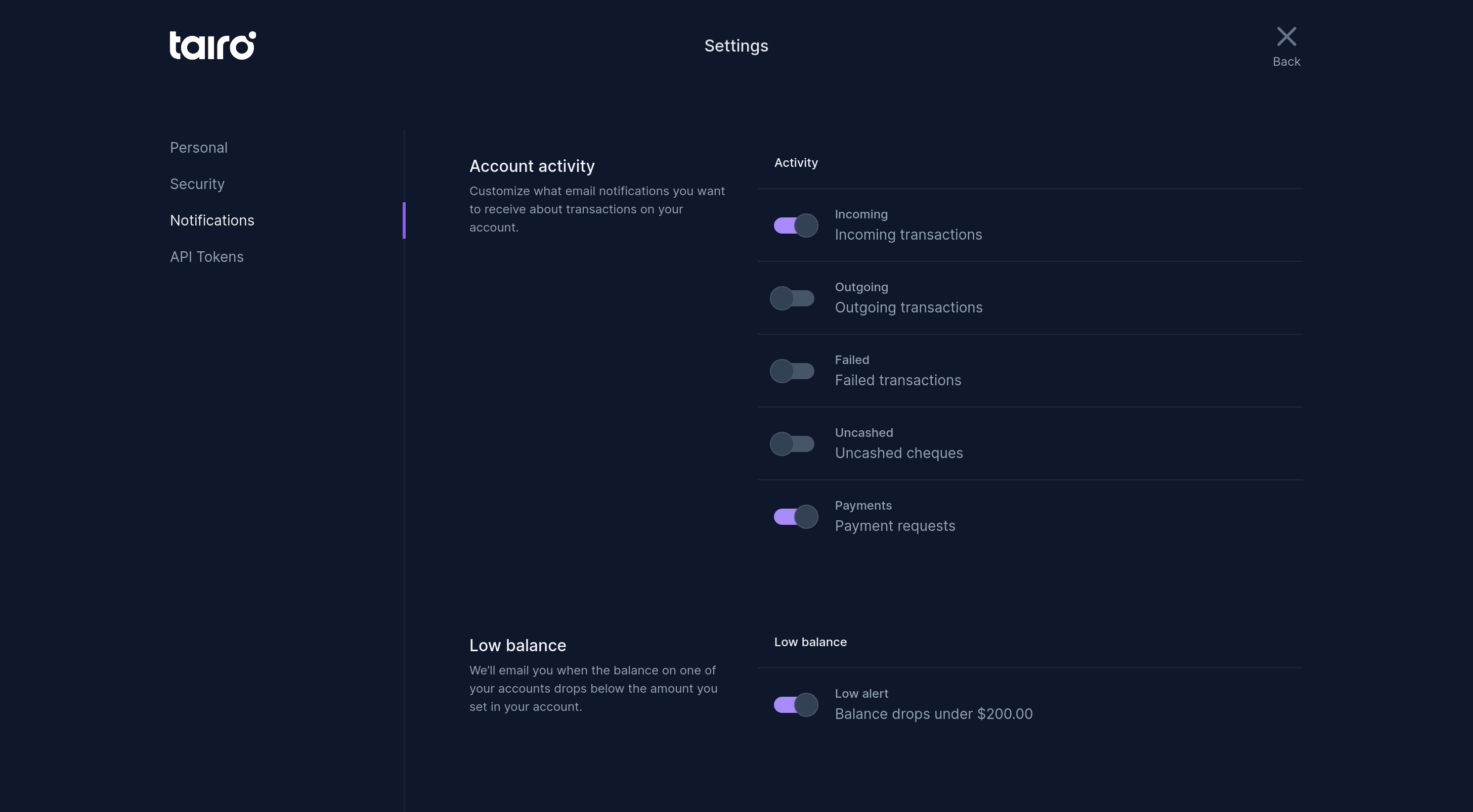
Task: Enable the Outgoing transactions toggle
Action: click(x=793, y=298)
